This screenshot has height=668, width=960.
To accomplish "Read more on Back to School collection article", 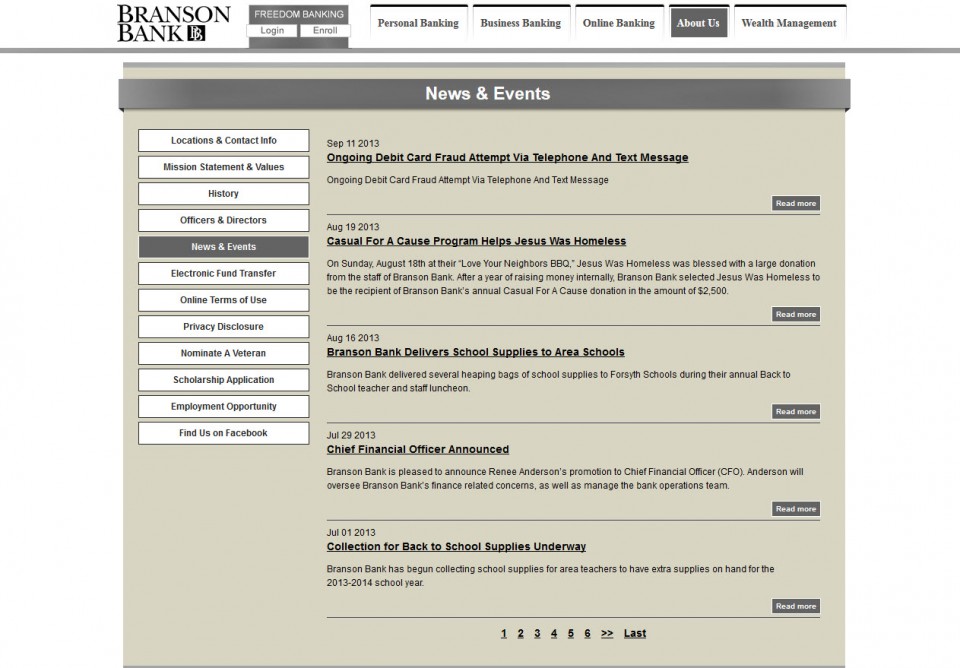I will tap(795, 606).
